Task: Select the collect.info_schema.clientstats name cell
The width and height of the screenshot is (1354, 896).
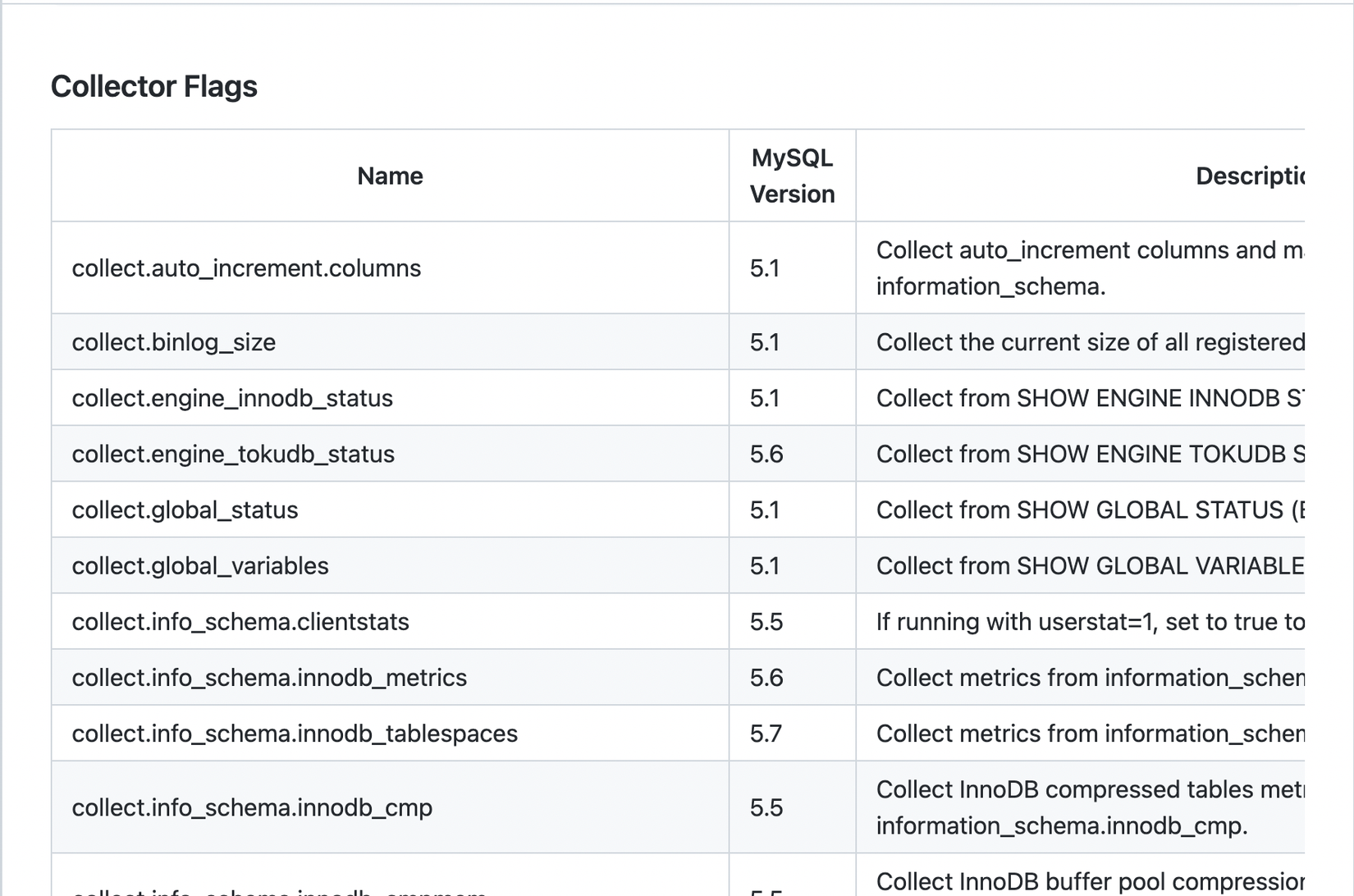Action: coord(240,621)
